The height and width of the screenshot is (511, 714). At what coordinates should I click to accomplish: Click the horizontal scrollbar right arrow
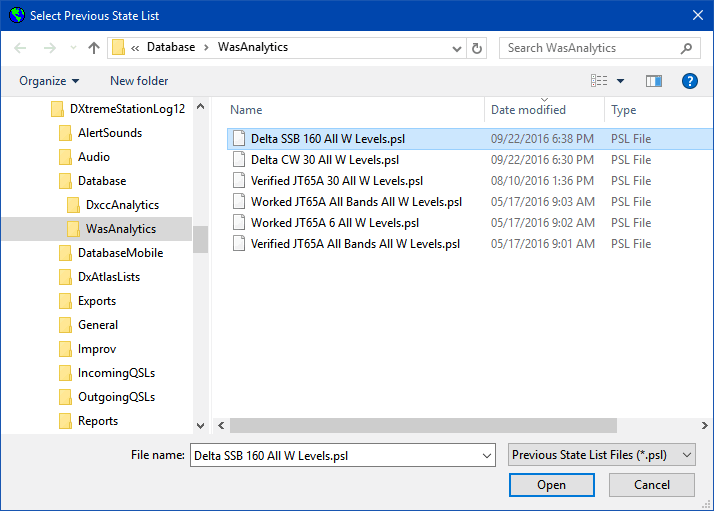[704, 425]
